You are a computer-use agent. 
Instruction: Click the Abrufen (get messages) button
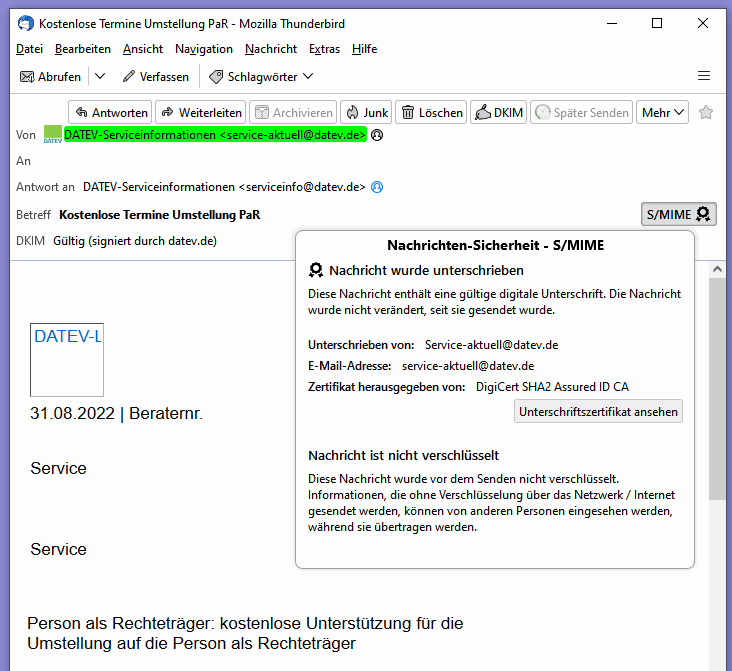tap(51, 77)
